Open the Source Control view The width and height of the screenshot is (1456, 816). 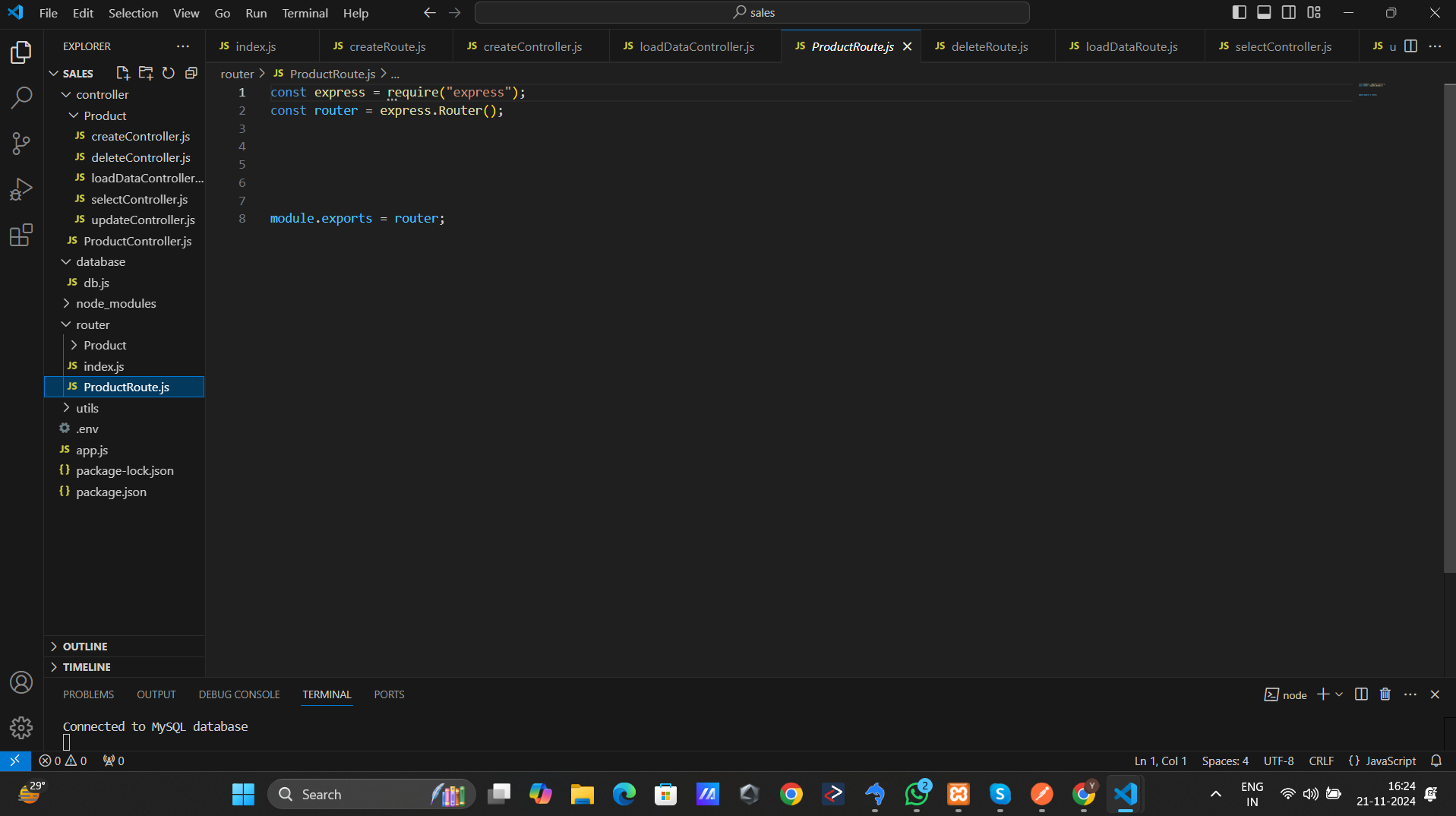click(x=21, y=144)
